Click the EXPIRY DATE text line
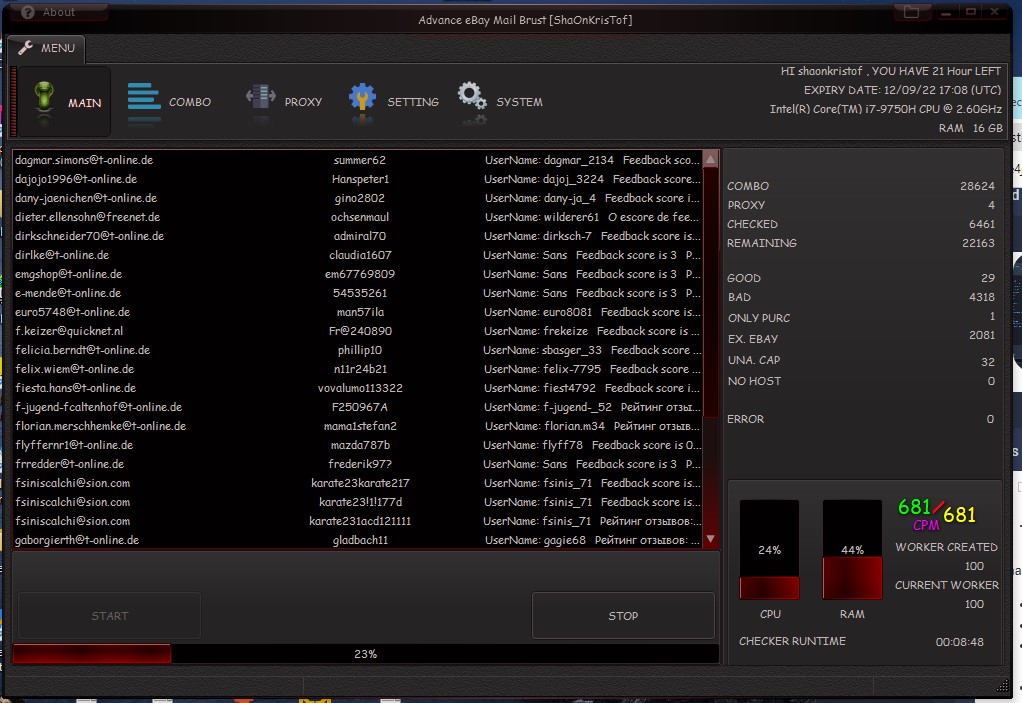The height and width of the screenshot is (703, 1022). [902, 90]
